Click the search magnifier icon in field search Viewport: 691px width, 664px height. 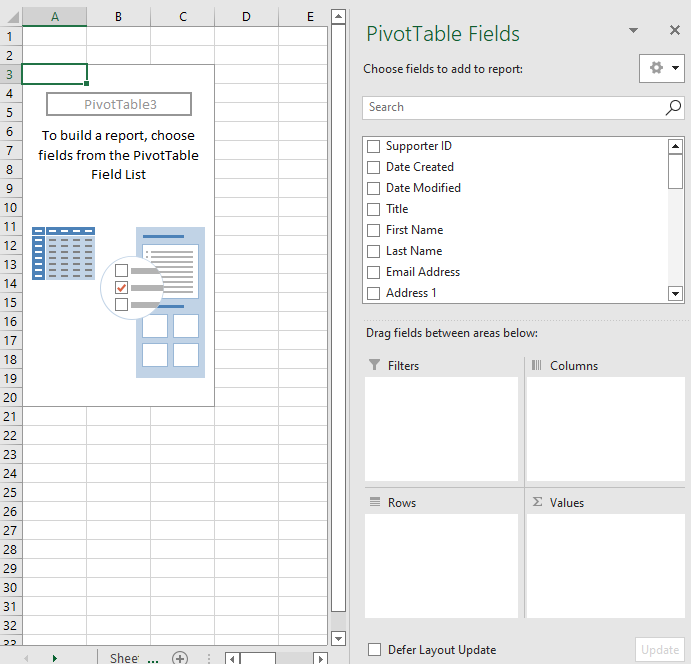pyautogui.click(x=673, y=107)
